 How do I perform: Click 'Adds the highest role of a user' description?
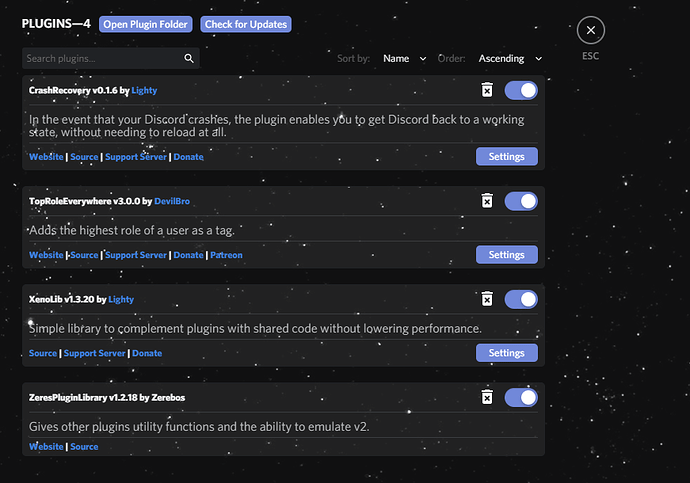132,230
